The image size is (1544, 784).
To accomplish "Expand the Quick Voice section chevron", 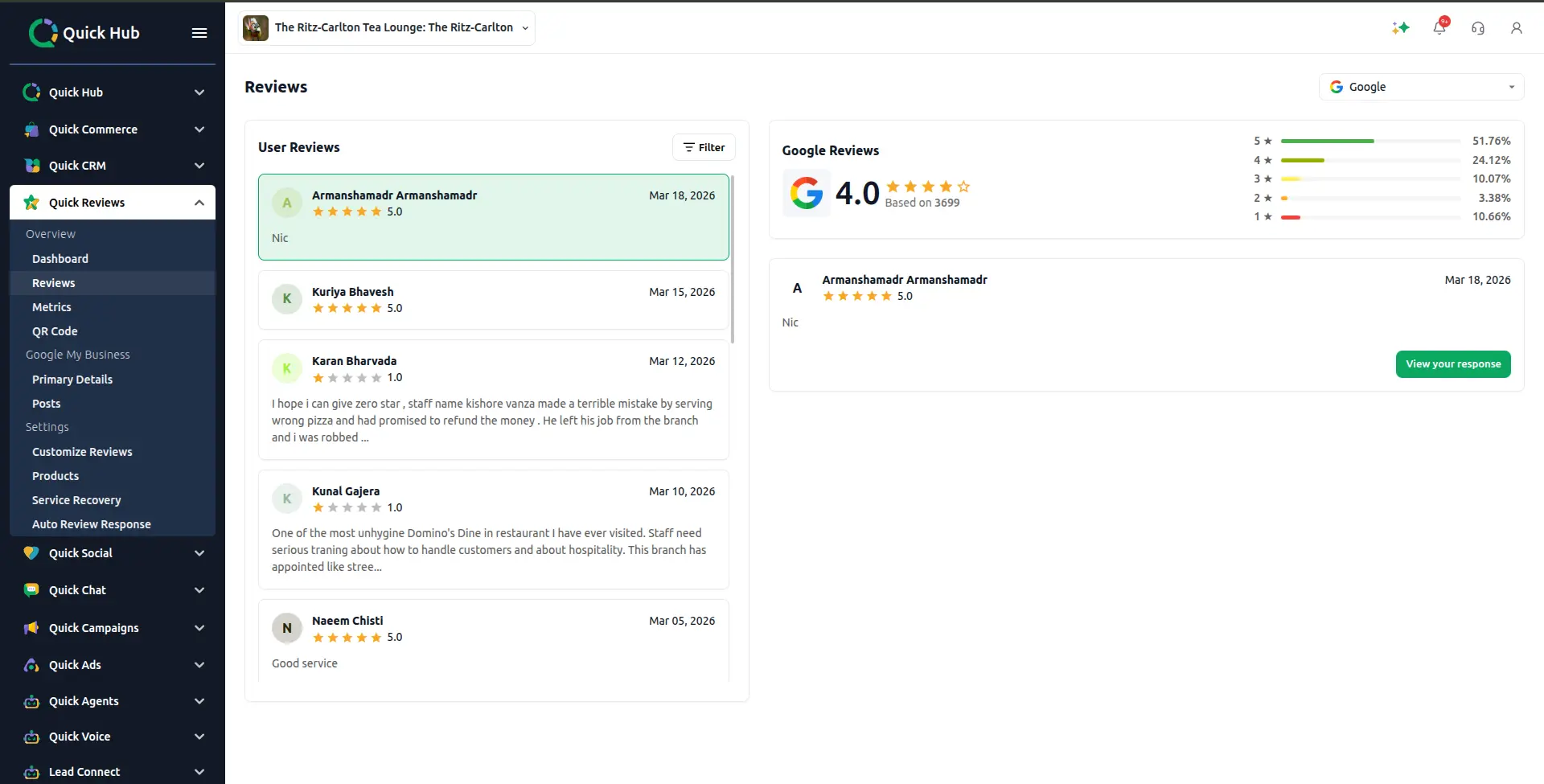I will coord(199,737).
